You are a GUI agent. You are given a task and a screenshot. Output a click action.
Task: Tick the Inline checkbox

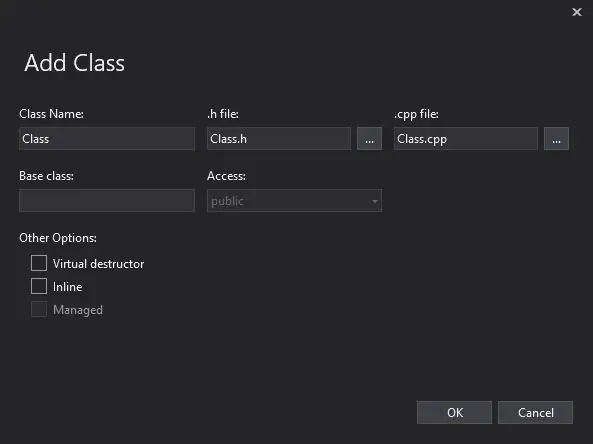point(39,286)
